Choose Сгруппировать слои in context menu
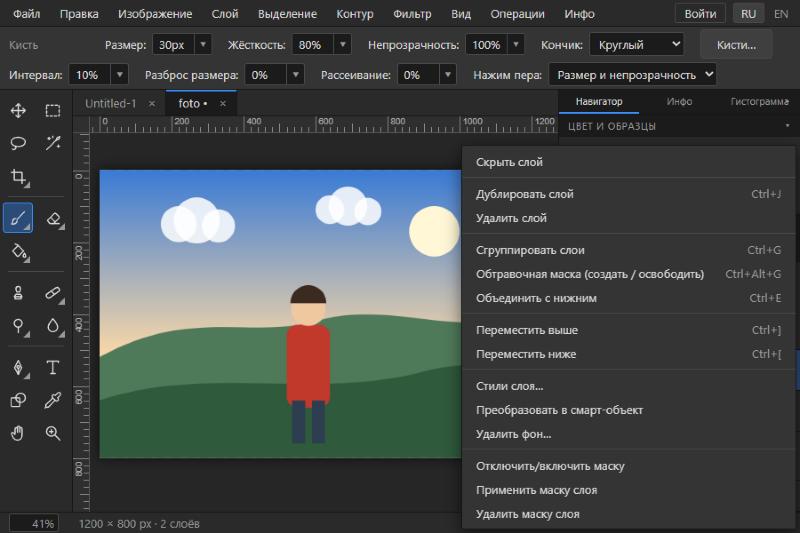 coord(629,250)
